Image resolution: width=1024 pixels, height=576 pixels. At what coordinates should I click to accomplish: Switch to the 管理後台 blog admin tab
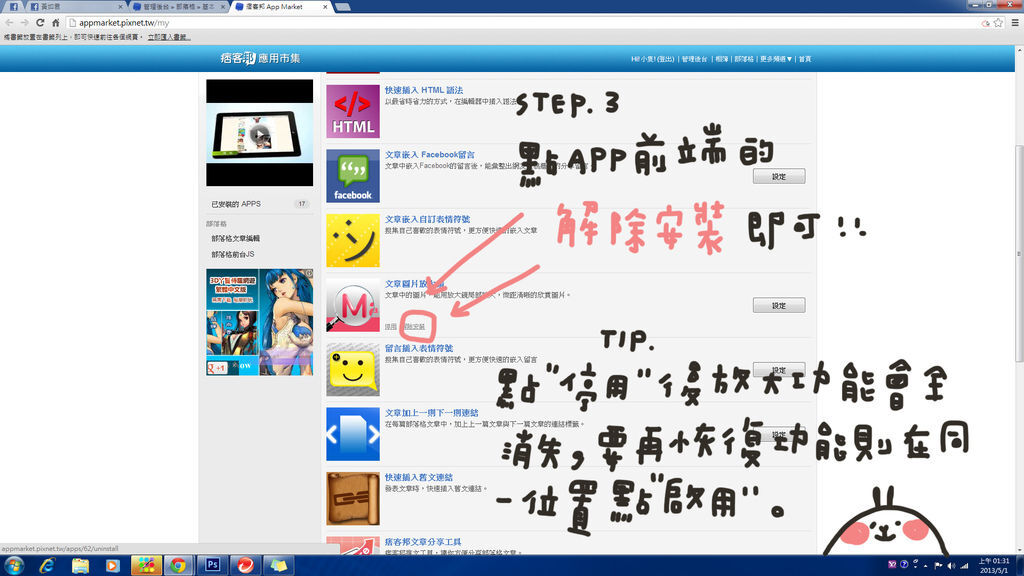(x=178, y=7)
